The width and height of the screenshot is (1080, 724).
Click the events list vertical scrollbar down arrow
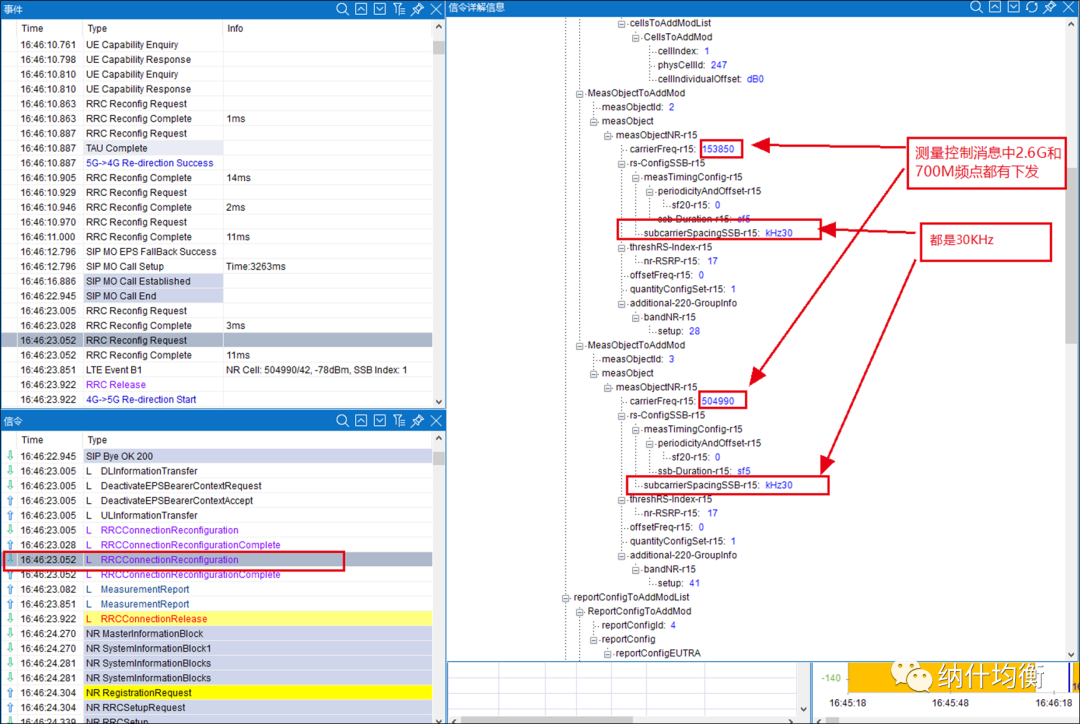[439, 402]
